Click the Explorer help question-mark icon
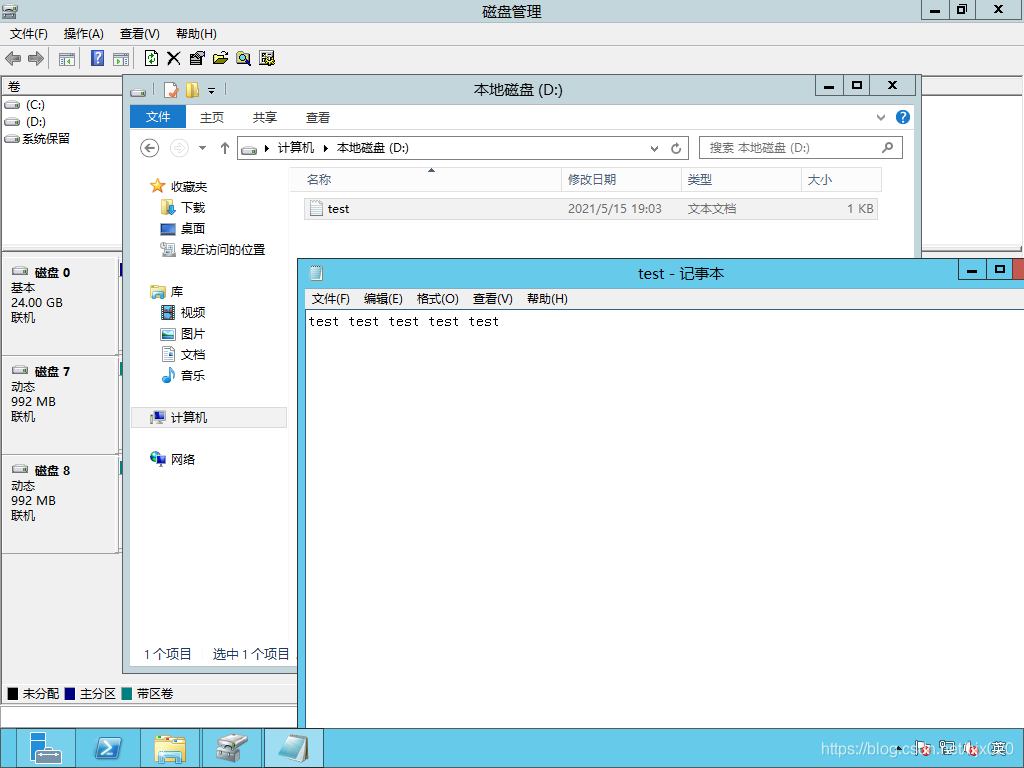 coord(903,117)
